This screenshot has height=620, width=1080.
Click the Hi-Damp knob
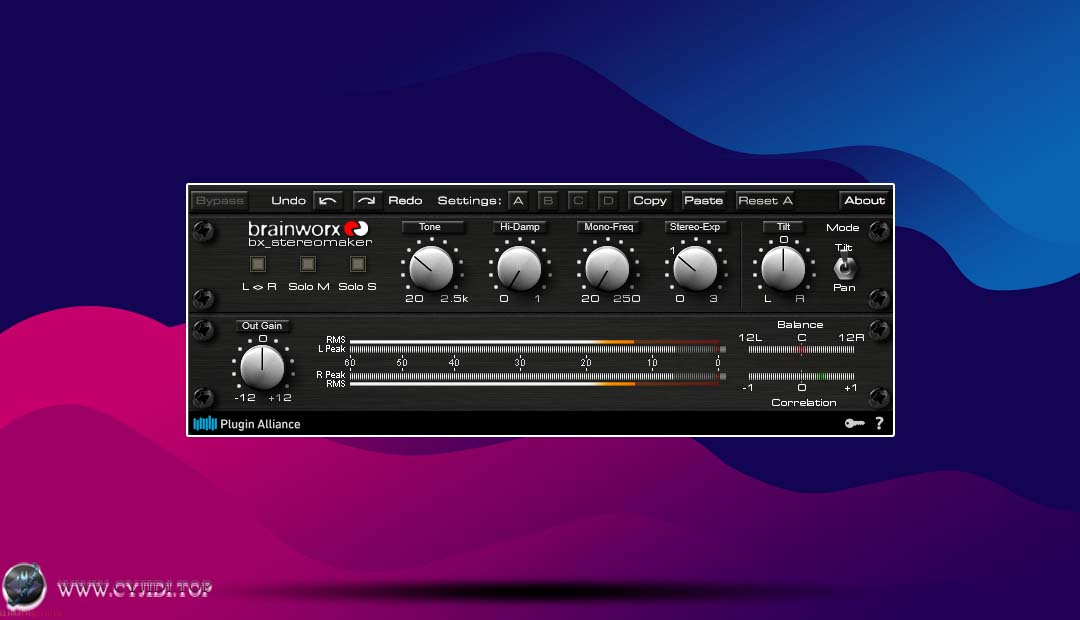click(519, 269)
